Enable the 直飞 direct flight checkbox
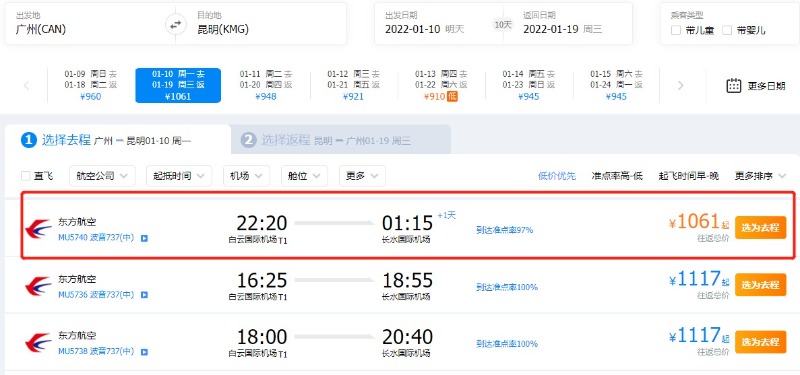The image size is (800, 375). click(x=26, y=176)
